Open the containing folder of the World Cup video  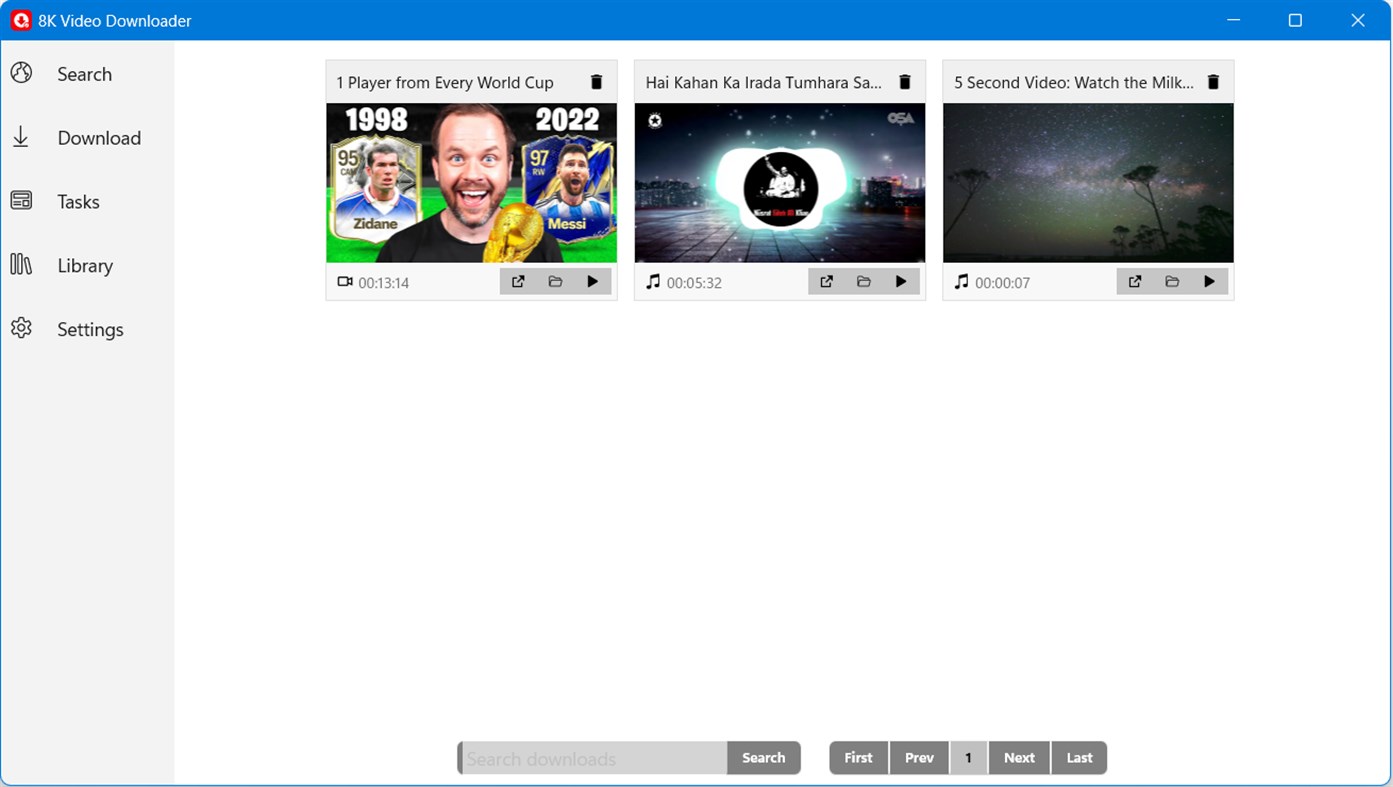[555, 281]
